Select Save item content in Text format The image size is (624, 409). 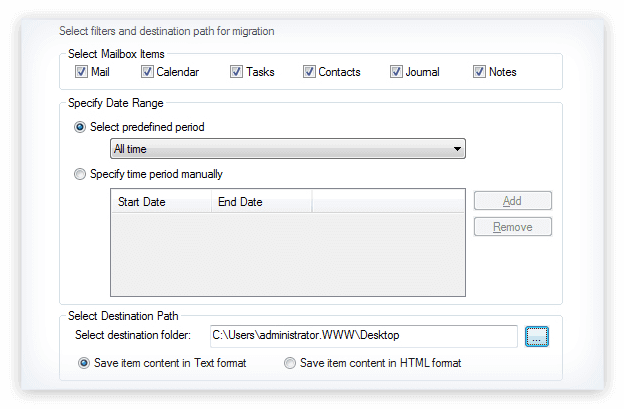coord(83,363)
